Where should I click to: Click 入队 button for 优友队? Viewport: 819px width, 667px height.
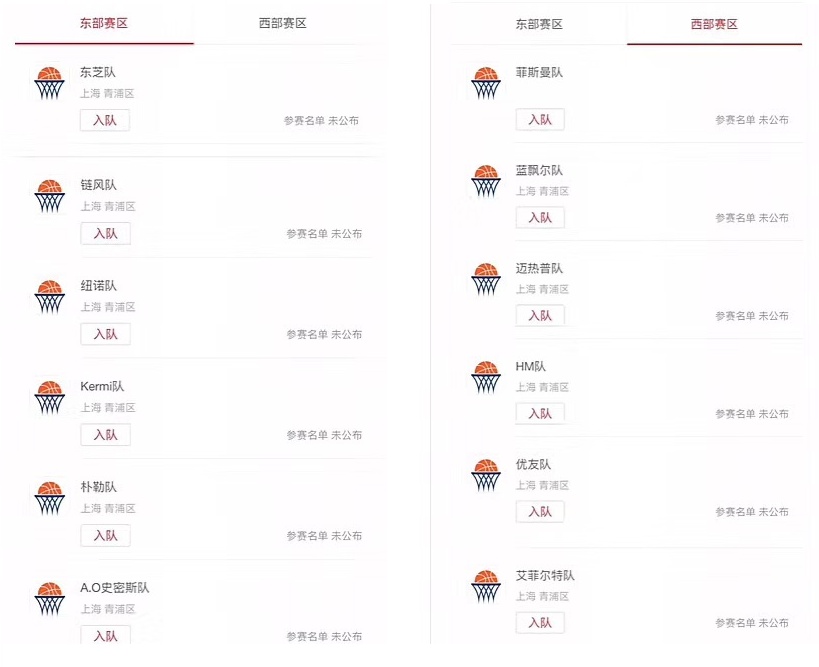(x=540, y=511)
